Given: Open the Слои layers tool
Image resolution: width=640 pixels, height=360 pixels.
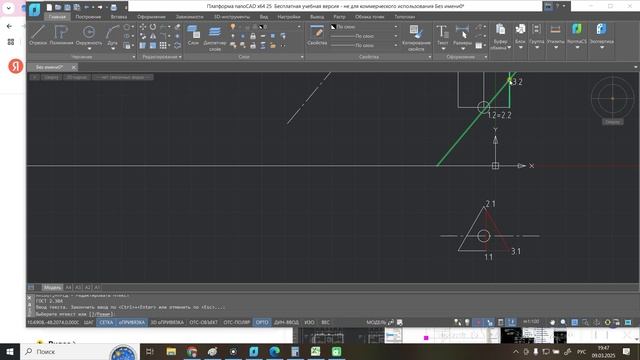Looking at the screenshot, I should [x=193, y=35].
